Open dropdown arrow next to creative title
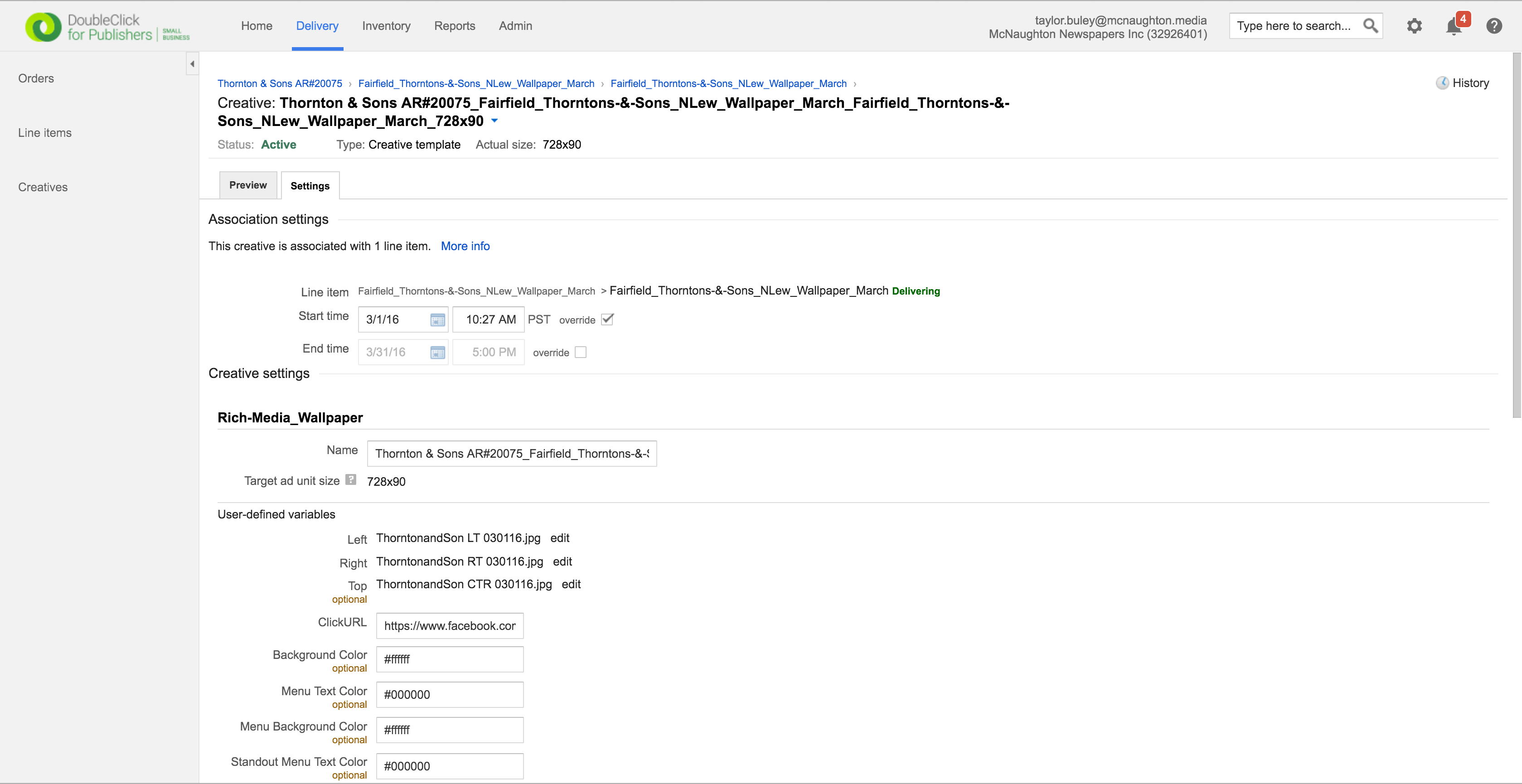Viewport: 1522px width, 784px height. click(x=494, y=121)
